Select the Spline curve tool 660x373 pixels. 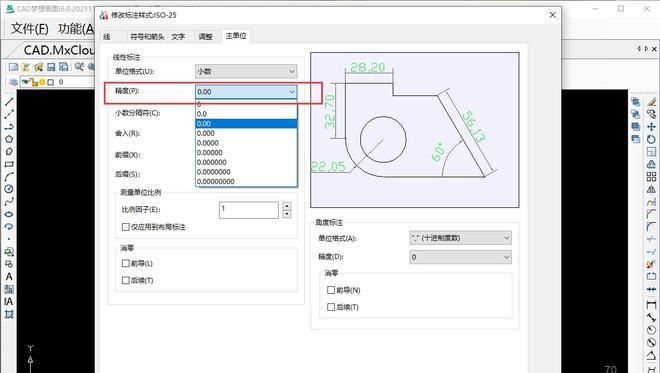coord(9,202)
